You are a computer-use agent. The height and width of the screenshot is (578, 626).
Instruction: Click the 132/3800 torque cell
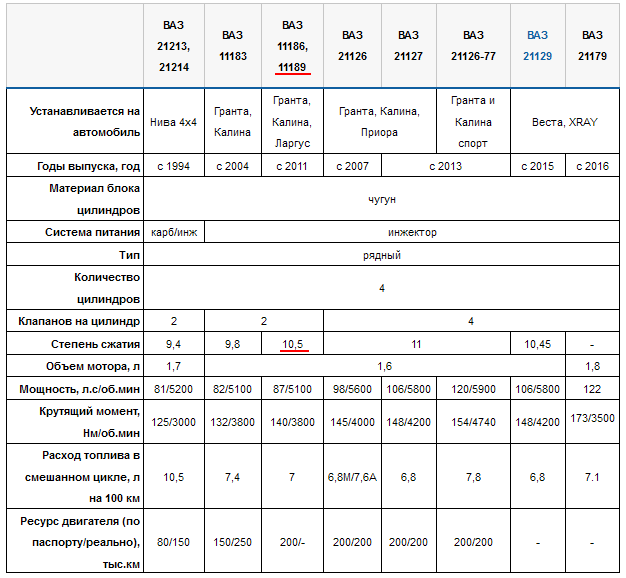(x=233, y=422)
